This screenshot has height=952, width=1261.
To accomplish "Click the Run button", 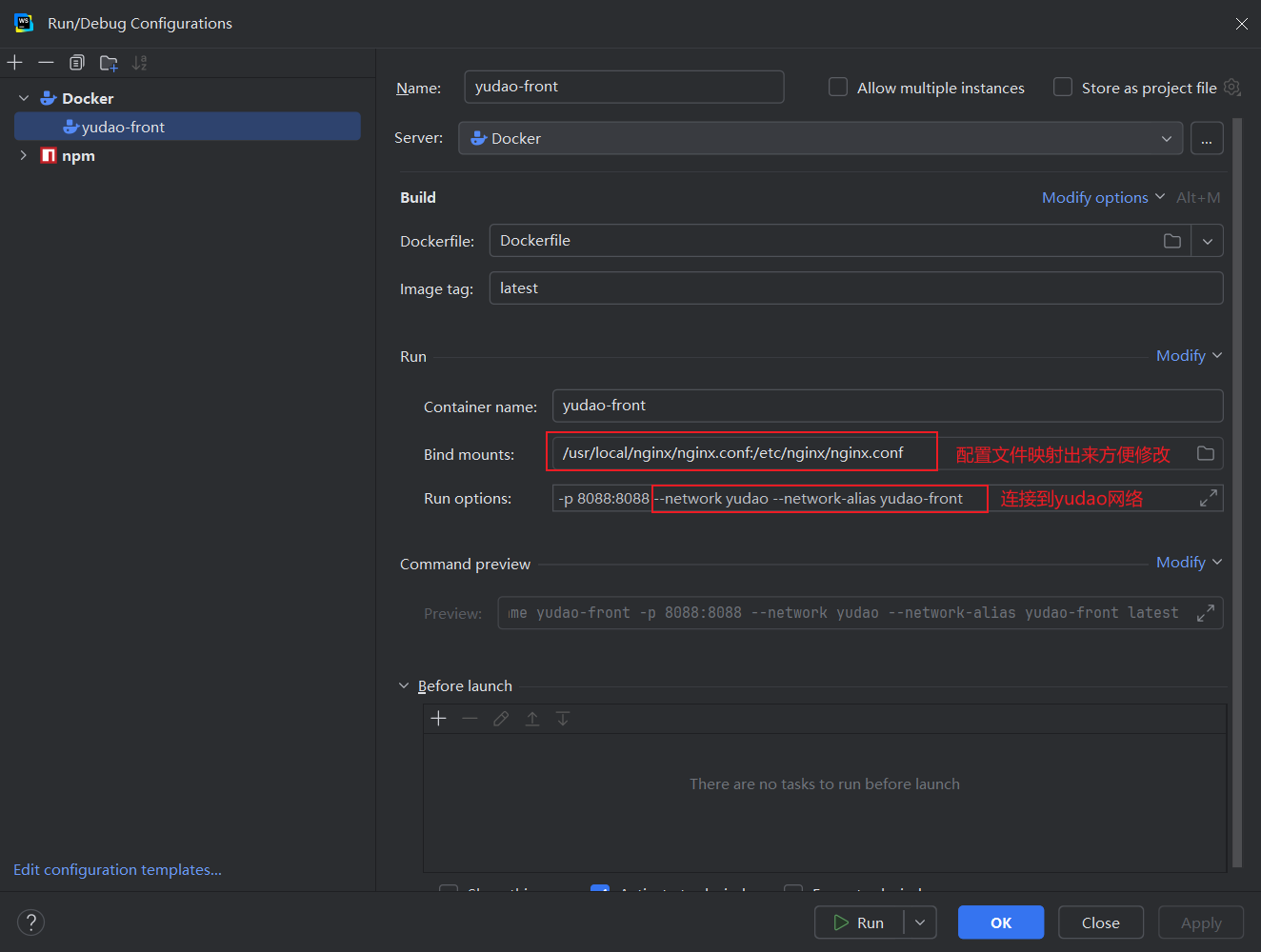I will point(859,922).
